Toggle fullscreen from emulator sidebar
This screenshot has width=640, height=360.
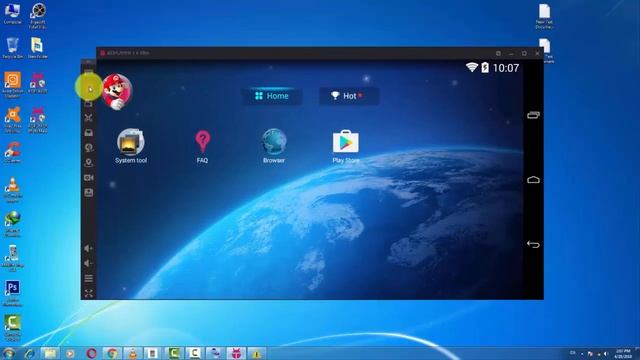coord(89,293)
